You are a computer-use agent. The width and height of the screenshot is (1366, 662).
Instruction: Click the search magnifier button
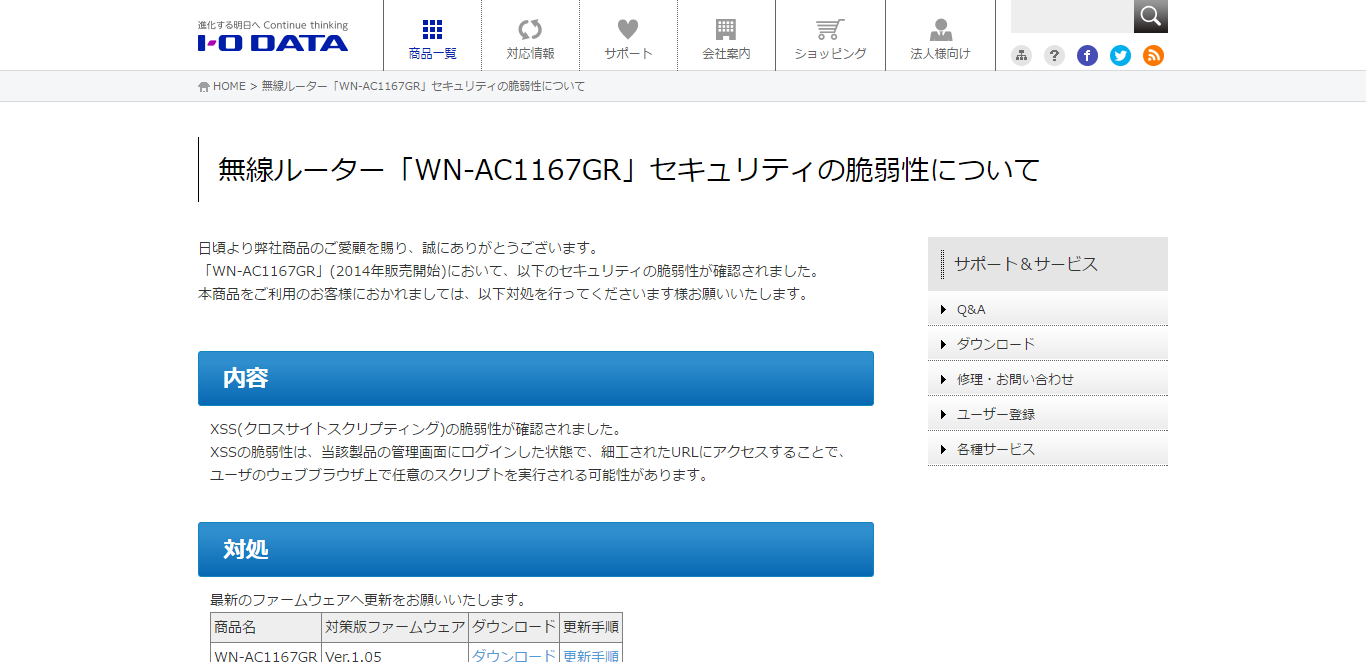point(1151,16)
